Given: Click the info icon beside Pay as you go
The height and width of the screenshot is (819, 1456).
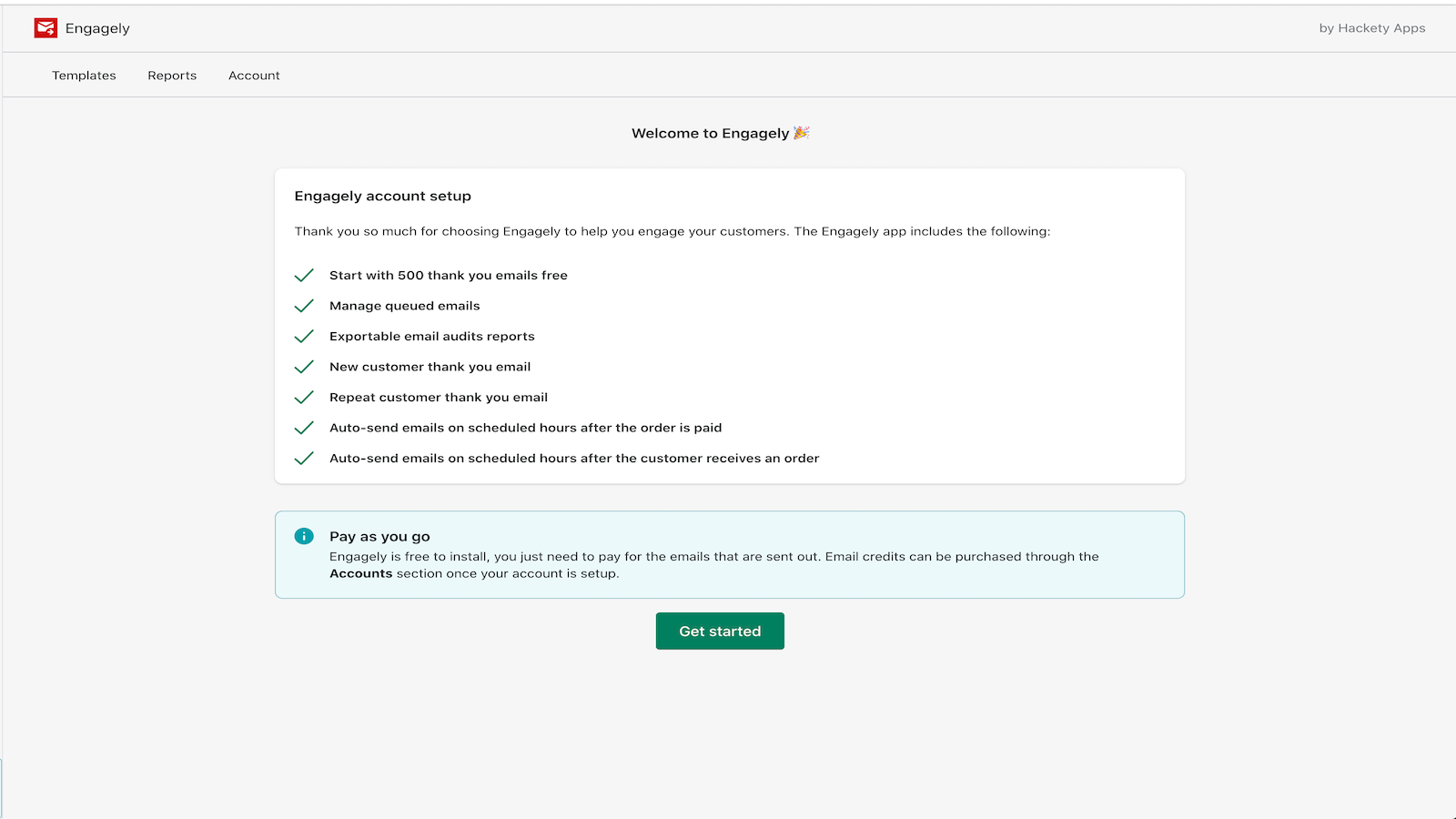Looking at the screenshot, I should click(x=304, y=537).
